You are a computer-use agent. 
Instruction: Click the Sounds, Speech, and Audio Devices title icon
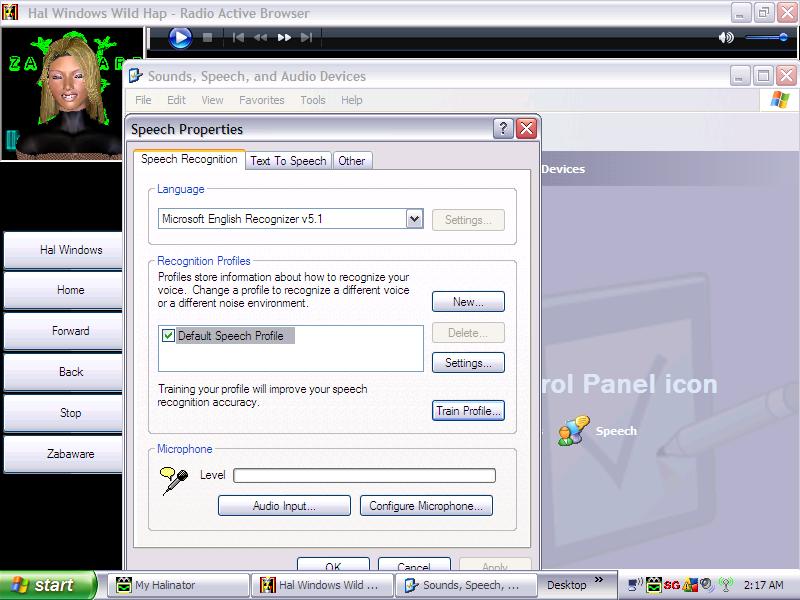tap(136, 76)
